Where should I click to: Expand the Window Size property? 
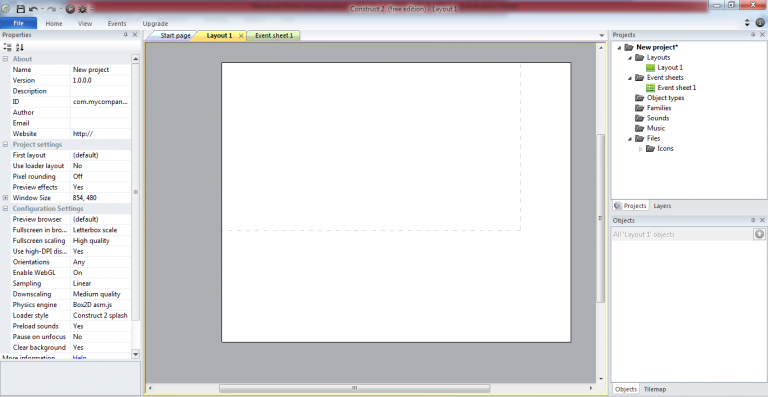point(5,198)
